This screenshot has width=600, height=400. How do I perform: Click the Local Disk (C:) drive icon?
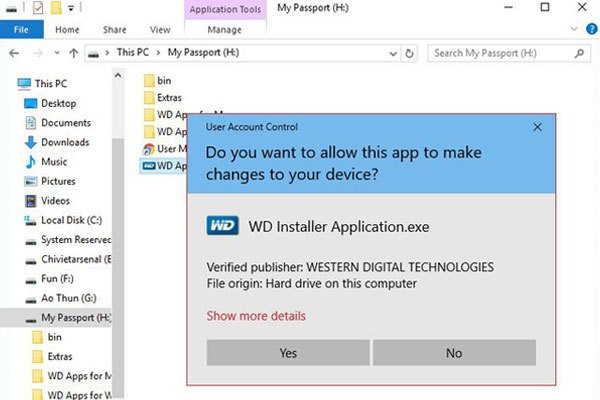pos(30,220)
